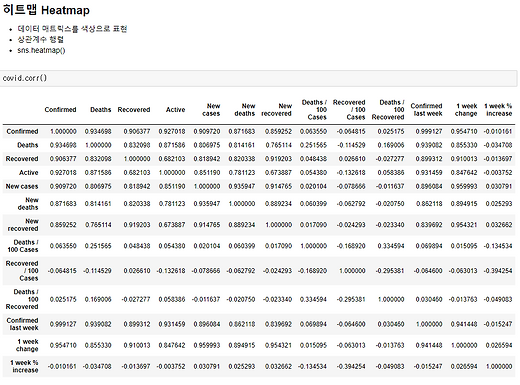
Task: Click cell value 0.941448 in Confirmed last week row
Action: tap(464, 324)
